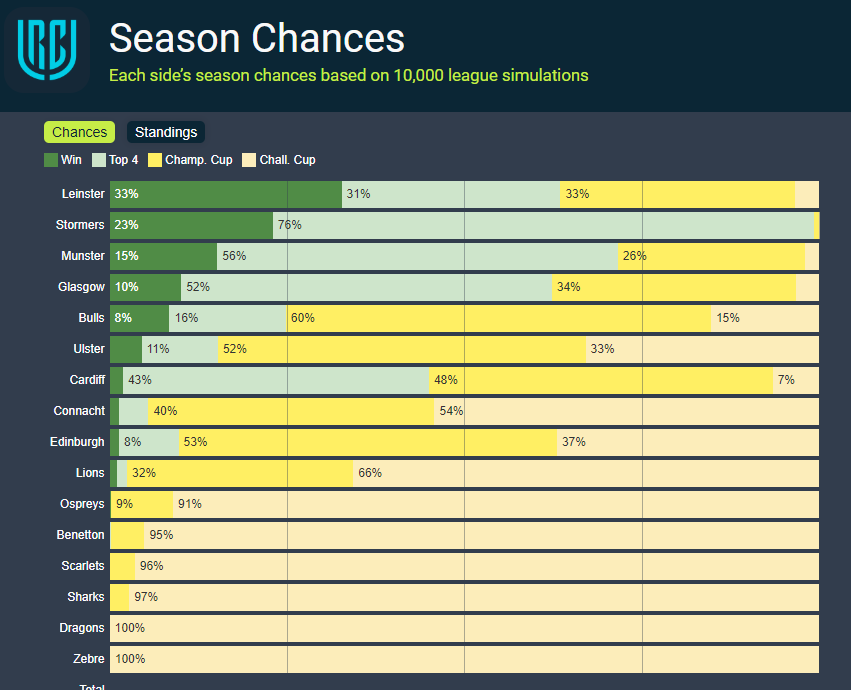The width and height of the screenshot is (851, 690).
Task: Click Ulster's 33% Chall. Cup segment
Action: click(701, 349)
